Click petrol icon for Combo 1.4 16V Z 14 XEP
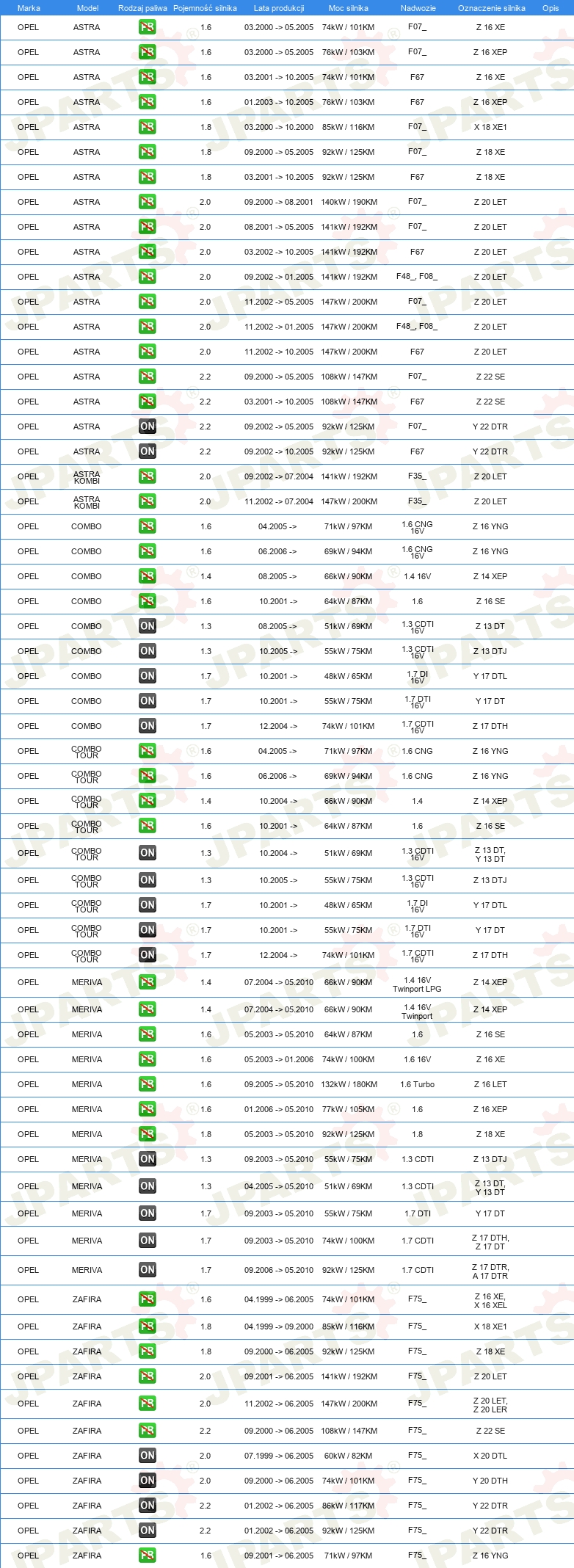This screenshot has height=1568, width=574. (x=148, y=576)
